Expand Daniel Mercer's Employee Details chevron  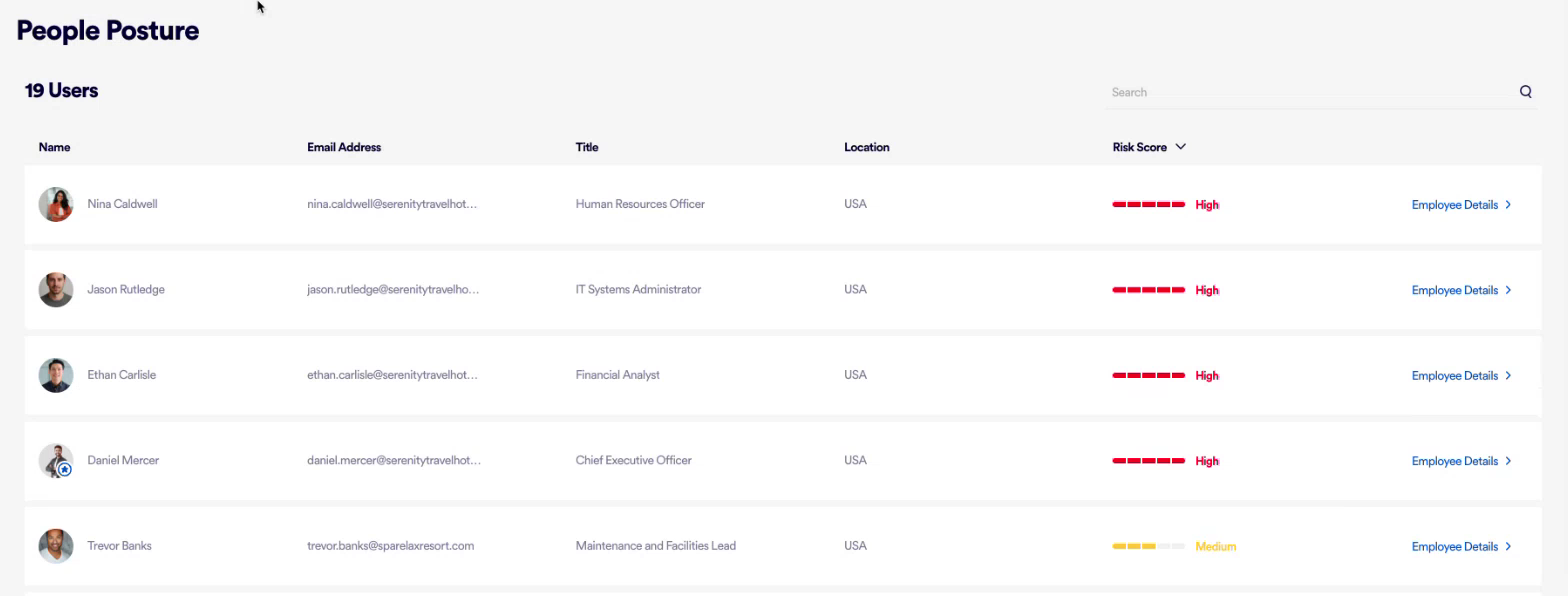1508,461
